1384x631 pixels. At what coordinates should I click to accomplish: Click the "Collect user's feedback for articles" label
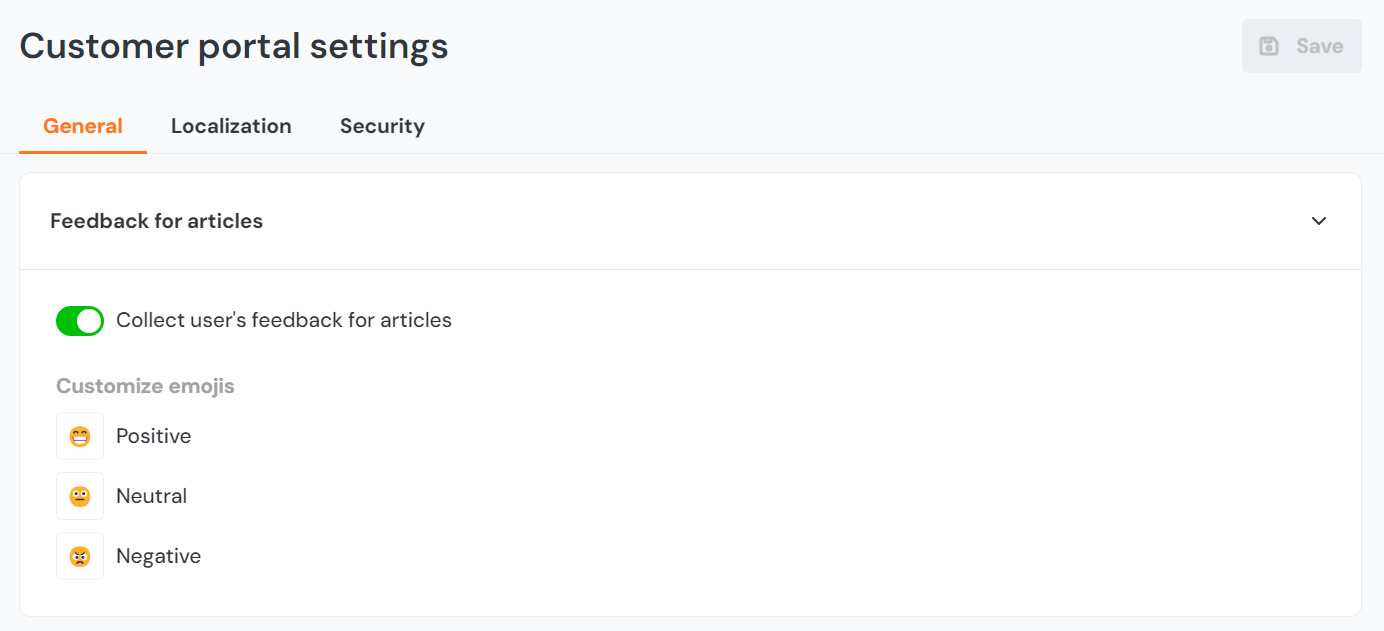tap(284, 321)
